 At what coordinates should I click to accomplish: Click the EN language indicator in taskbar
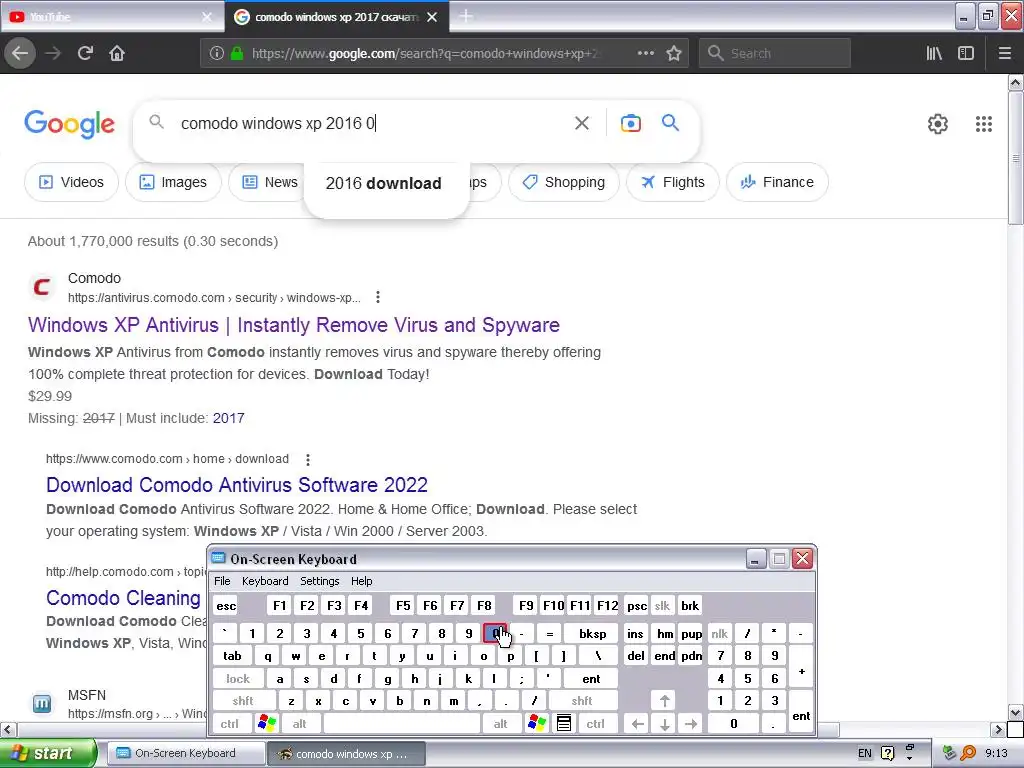(865, 754)
